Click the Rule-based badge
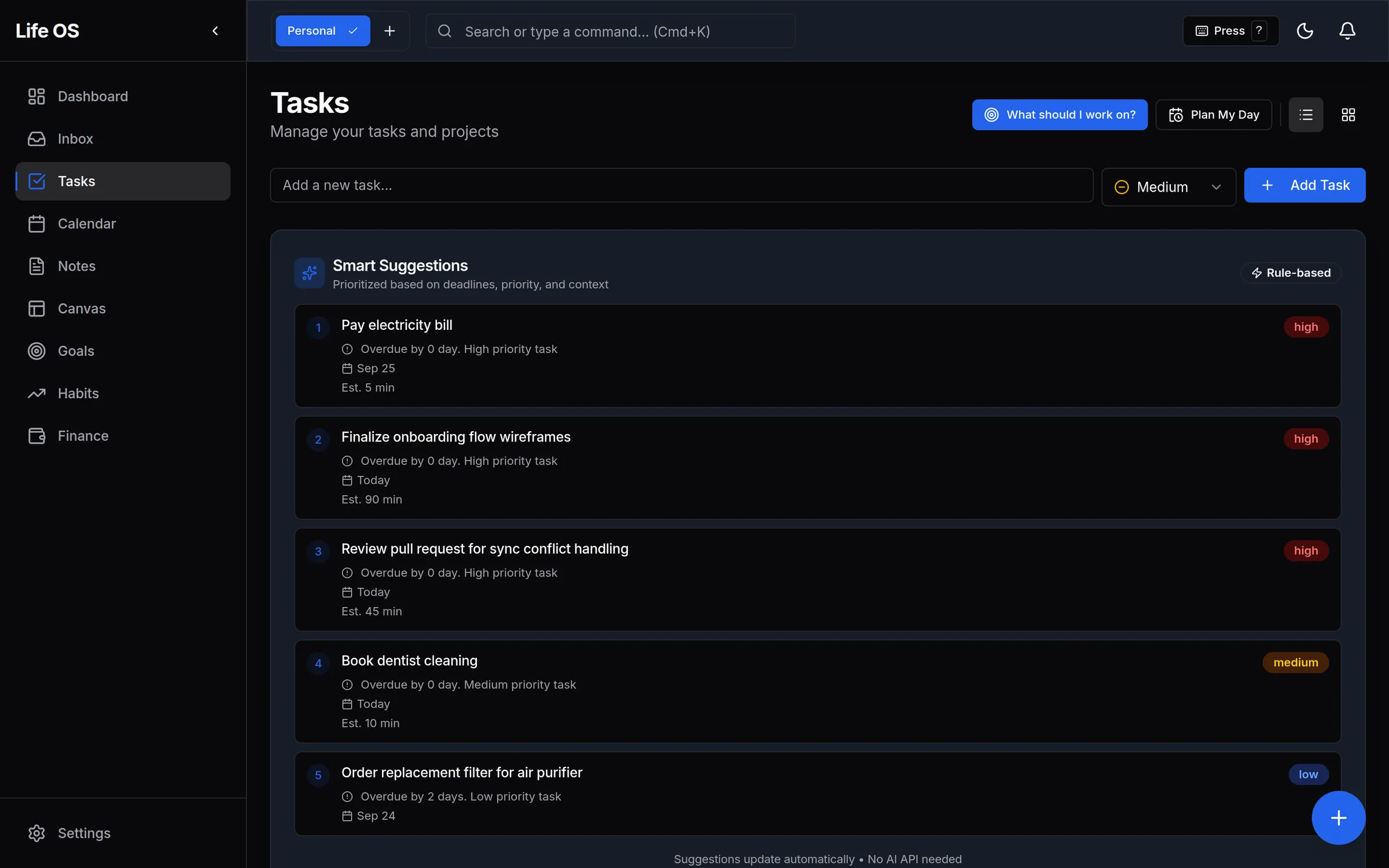Image resolution: width=1389 pixels, height=868 pixels. click(x=1291, y=273)
